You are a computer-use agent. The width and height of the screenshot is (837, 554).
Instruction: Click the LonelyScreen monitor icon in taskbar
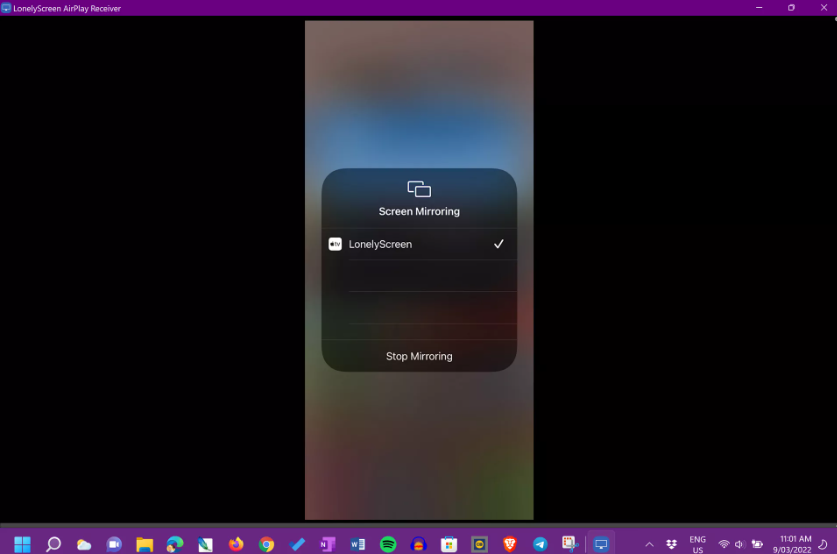tap(601, 544)
